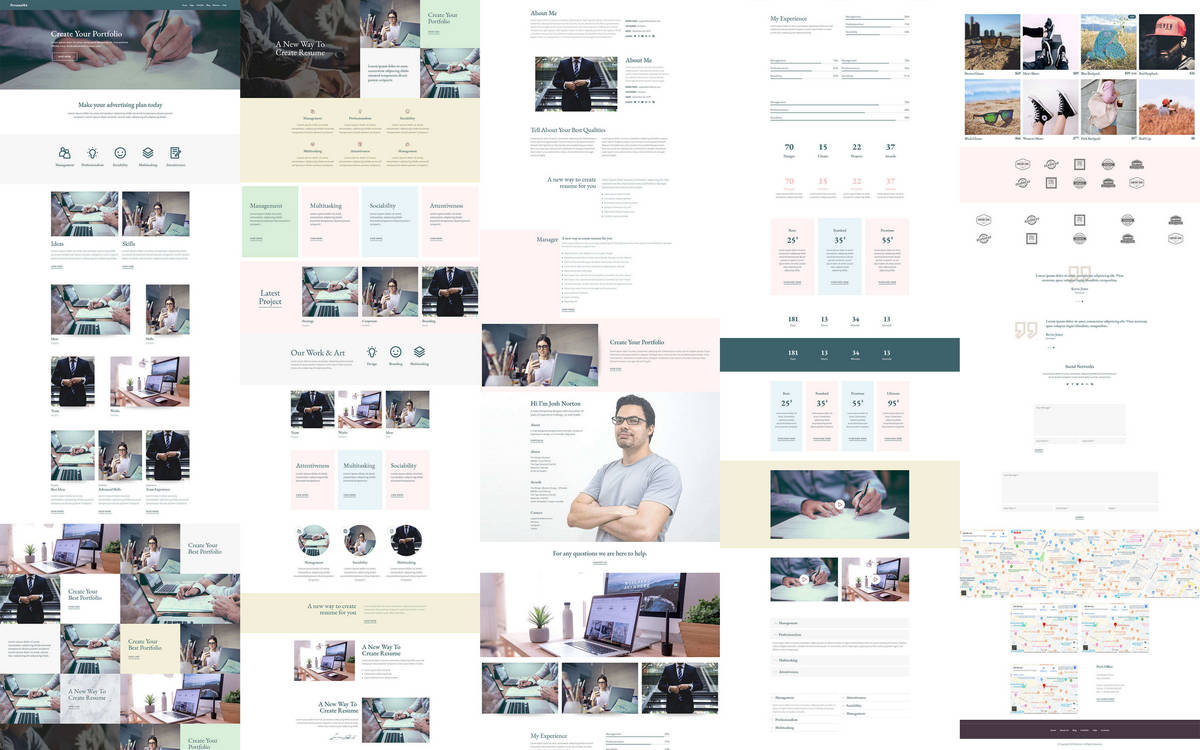Click the dark 70 Designs counter
The image size is (1200, 750).
point(789,150)
